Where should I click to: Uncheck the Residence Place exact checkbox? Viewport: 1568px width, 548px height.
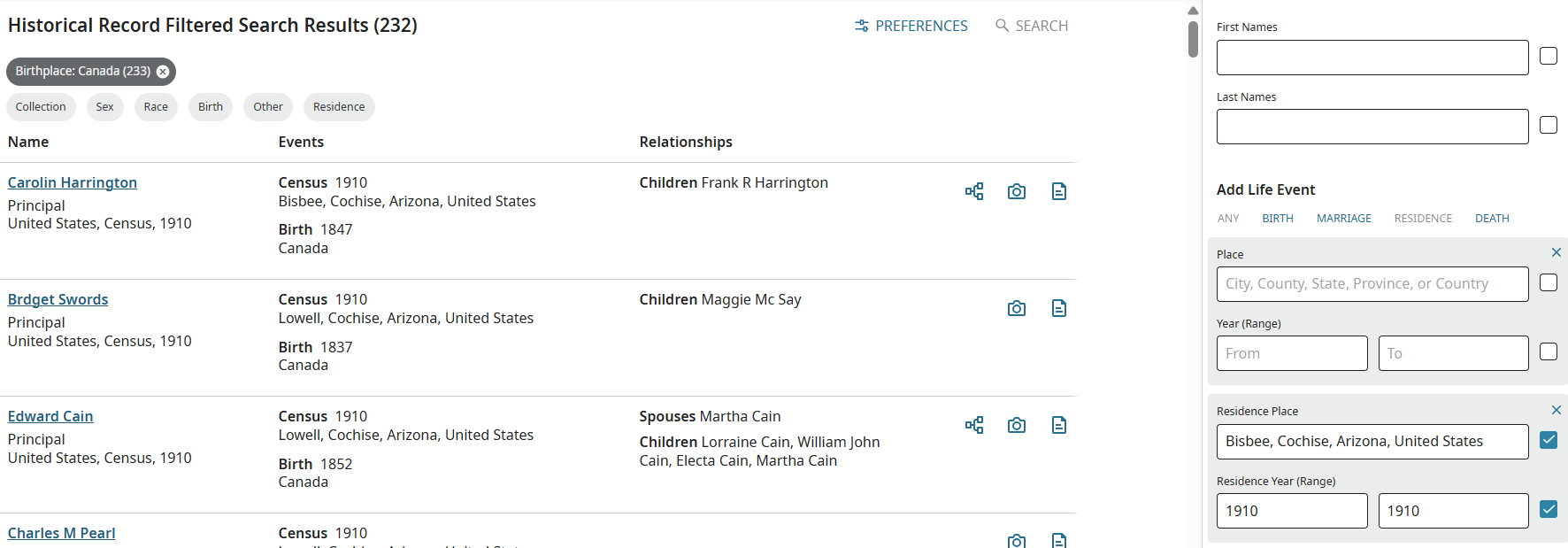[x=1549, y=440]
